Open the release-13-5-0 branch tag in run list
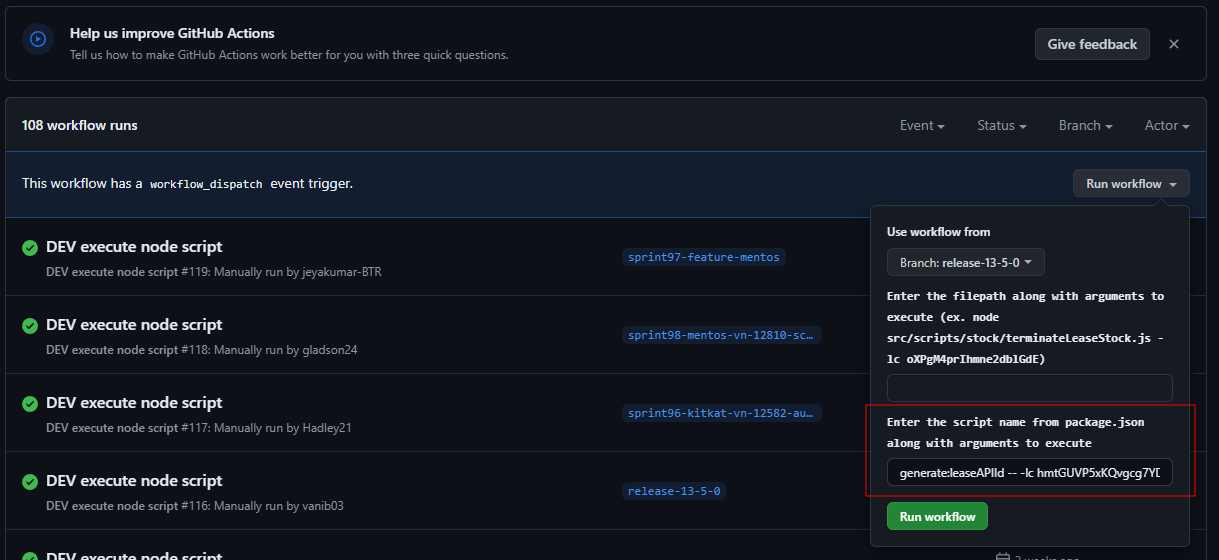 pos(674,491)
